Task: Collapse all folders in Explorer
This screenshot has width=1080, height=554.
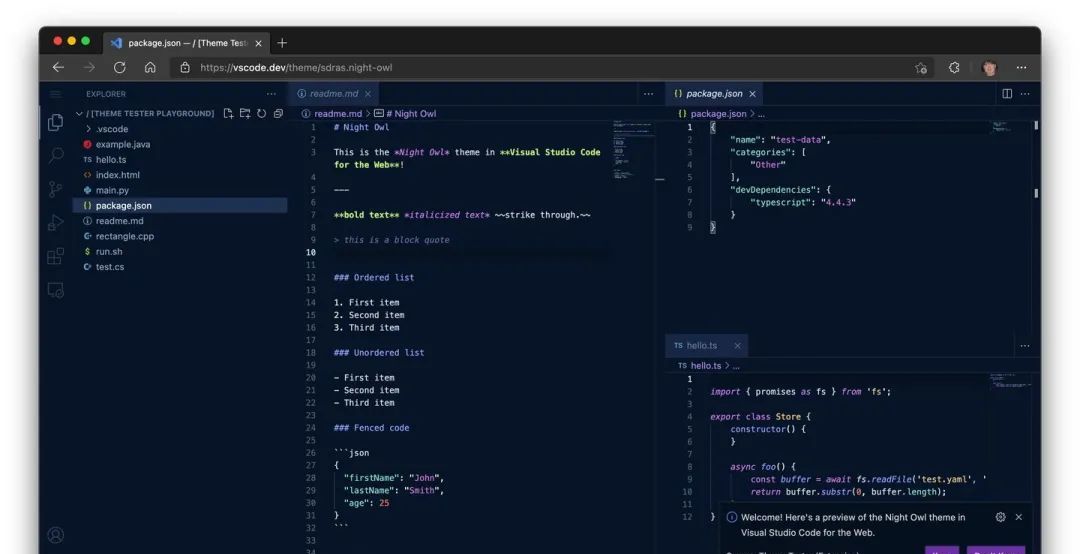Action: pyautogui.click(x=278, y=114)
